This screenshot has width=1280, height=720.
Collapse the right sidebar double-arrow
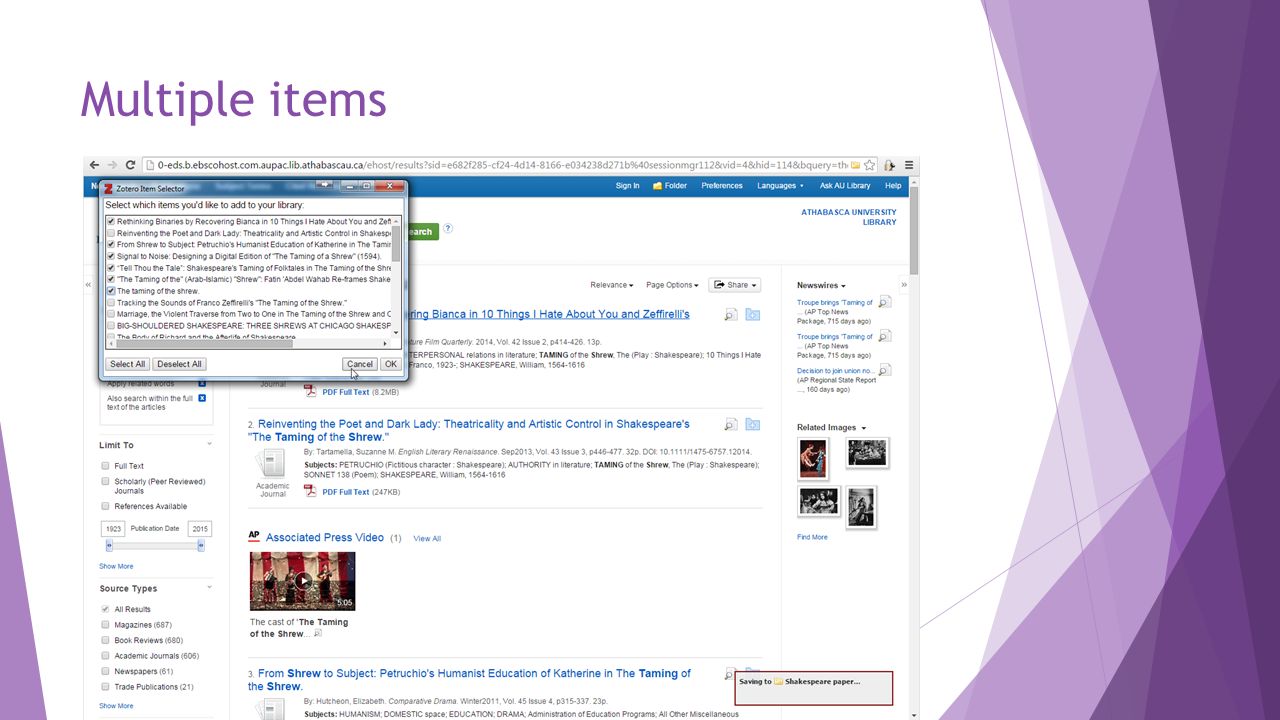904,285
